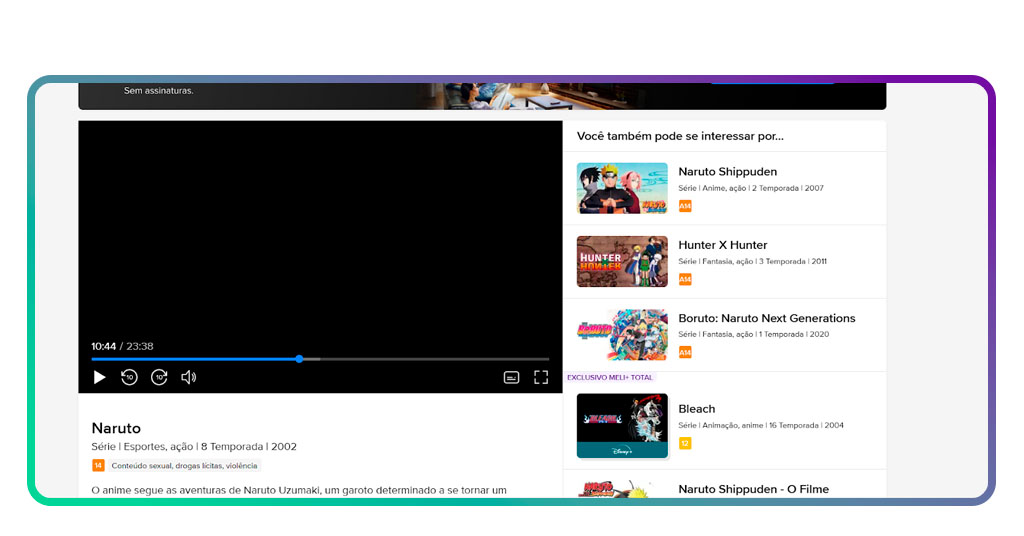
Task: Click the 'Sem assinaturas.' banner text
Action: (159, 91)
